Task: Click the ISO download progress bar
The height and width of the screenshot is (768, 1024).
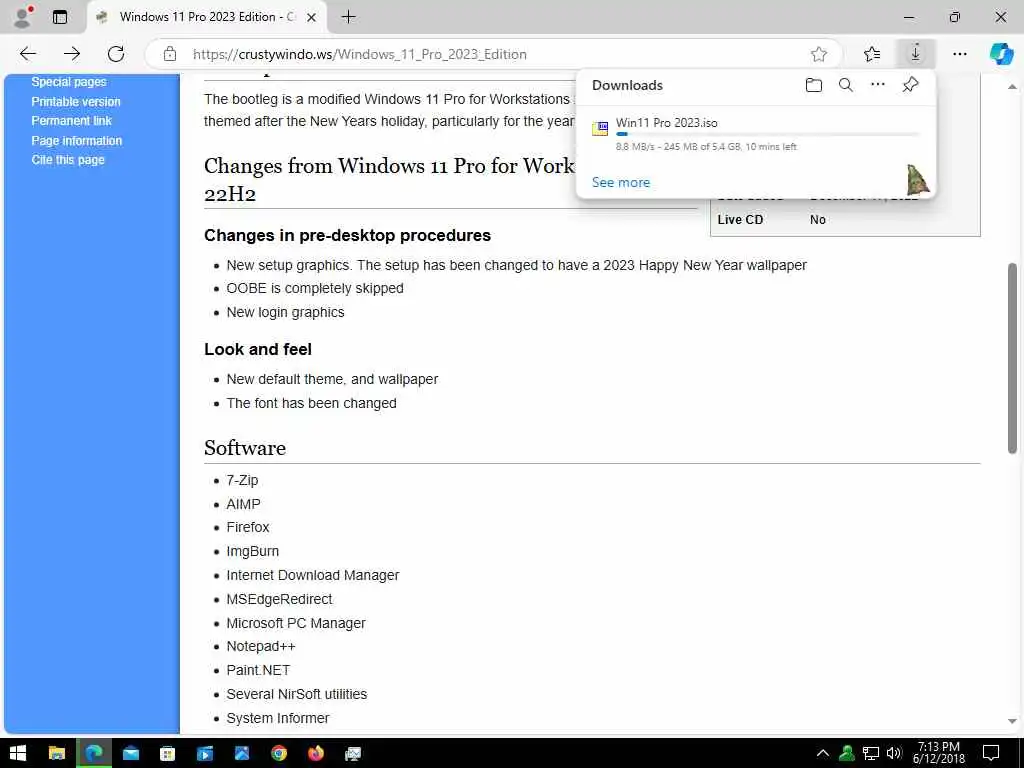Action: [768, 134]
